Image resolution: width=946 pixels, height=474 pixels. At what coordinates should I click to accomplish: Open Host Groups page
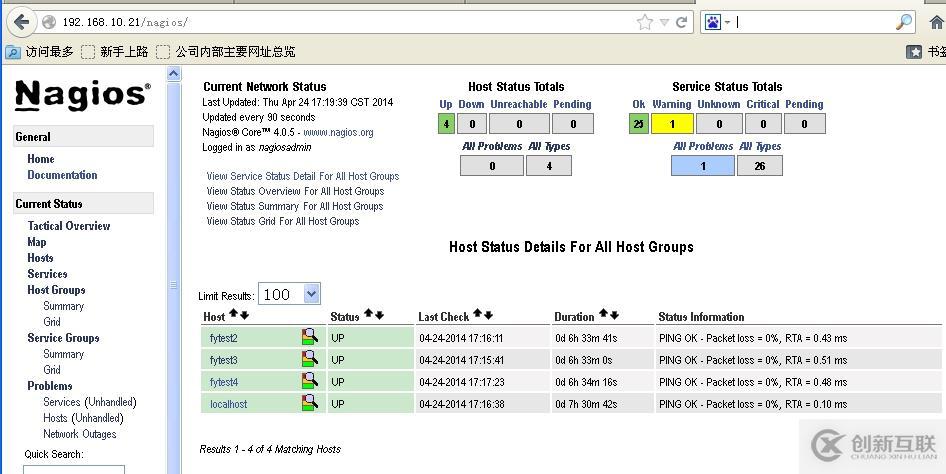coord(56,290)
